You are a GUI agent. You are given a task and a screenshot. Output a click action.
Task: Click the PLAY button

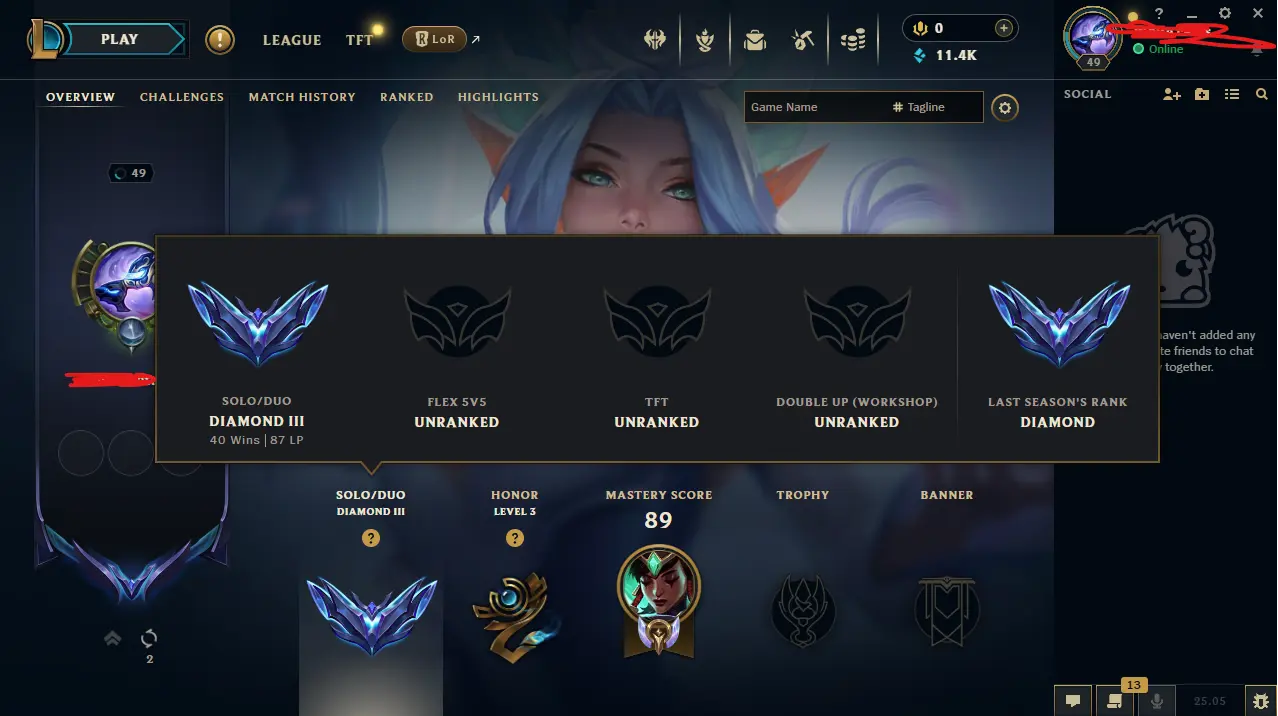click(119, 39)
